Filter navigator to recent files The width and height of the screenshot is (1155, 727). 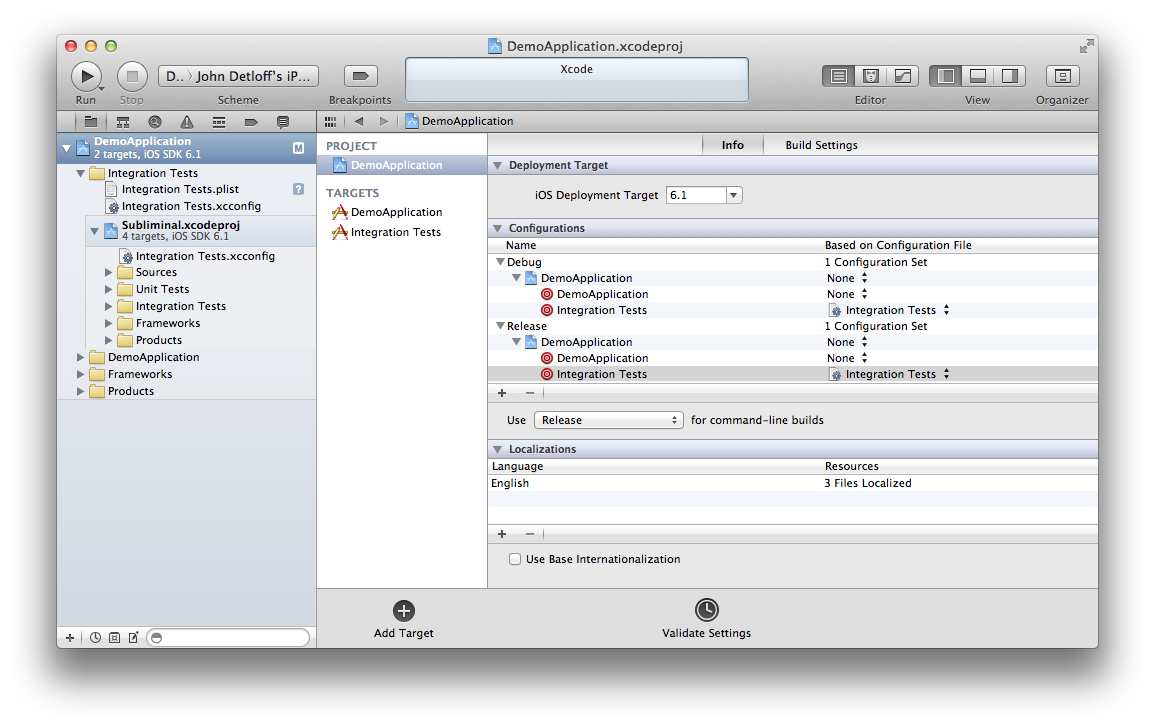point(95,638)
